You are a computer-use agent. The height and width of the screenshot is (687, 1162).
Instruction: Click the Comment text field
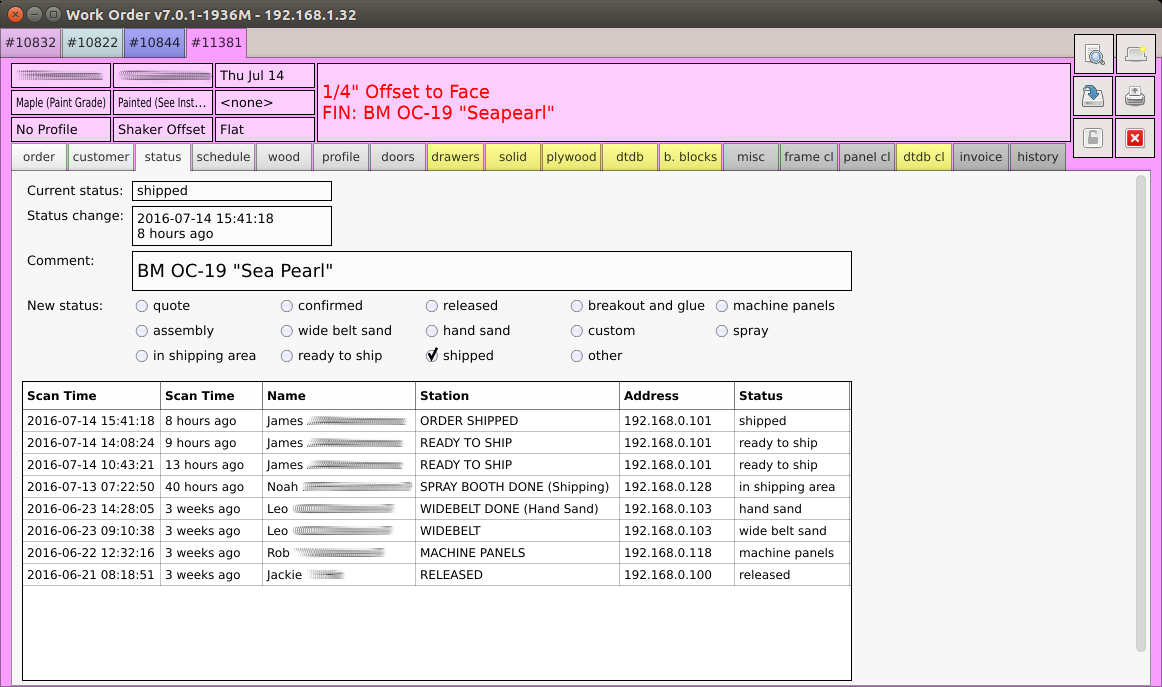point(492,271)
